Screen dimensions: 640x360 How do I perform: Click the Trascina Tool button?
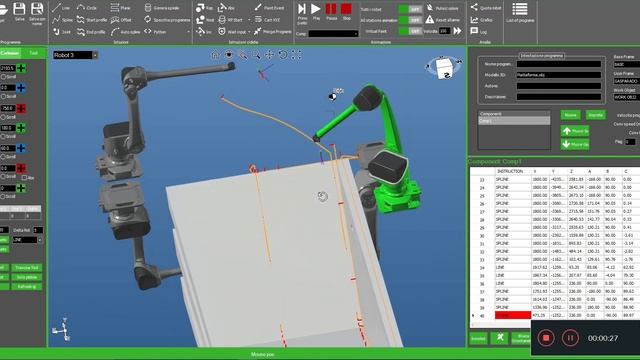click(x=27, y=268)
